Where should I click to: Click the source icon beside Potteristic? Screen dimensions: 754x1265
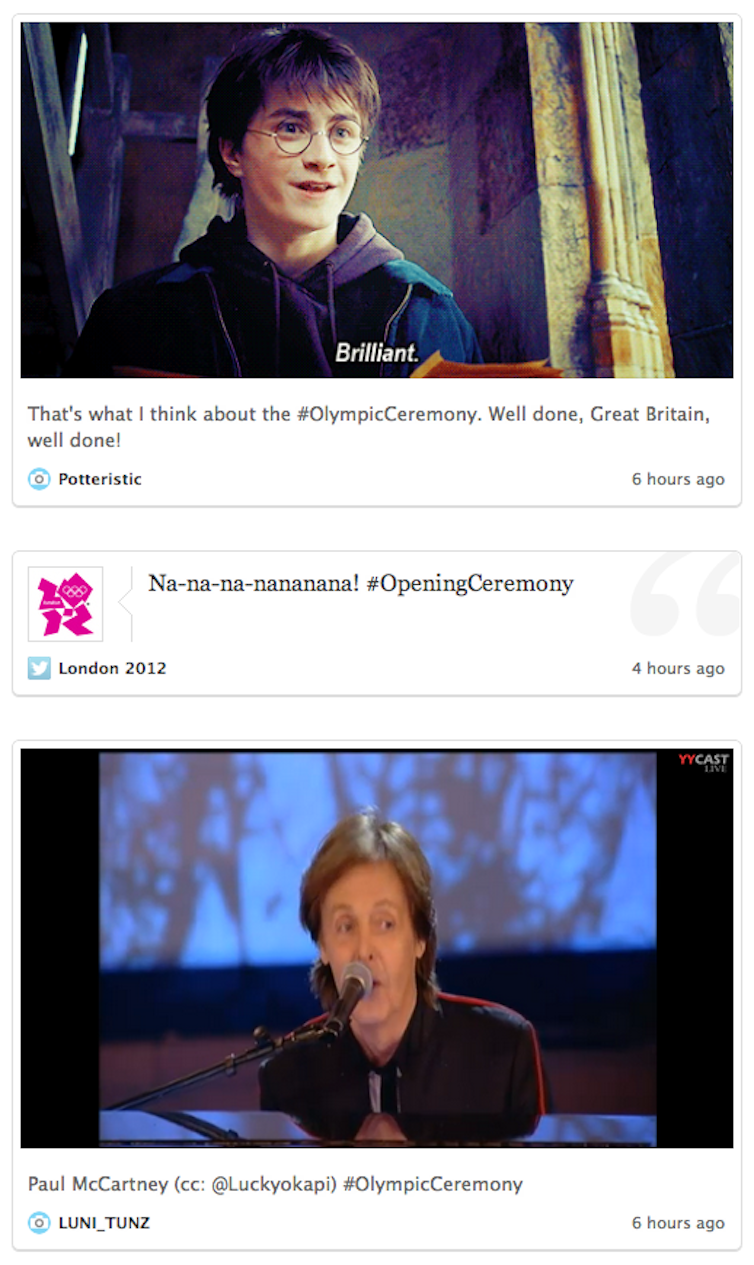(x=38, y=479)
